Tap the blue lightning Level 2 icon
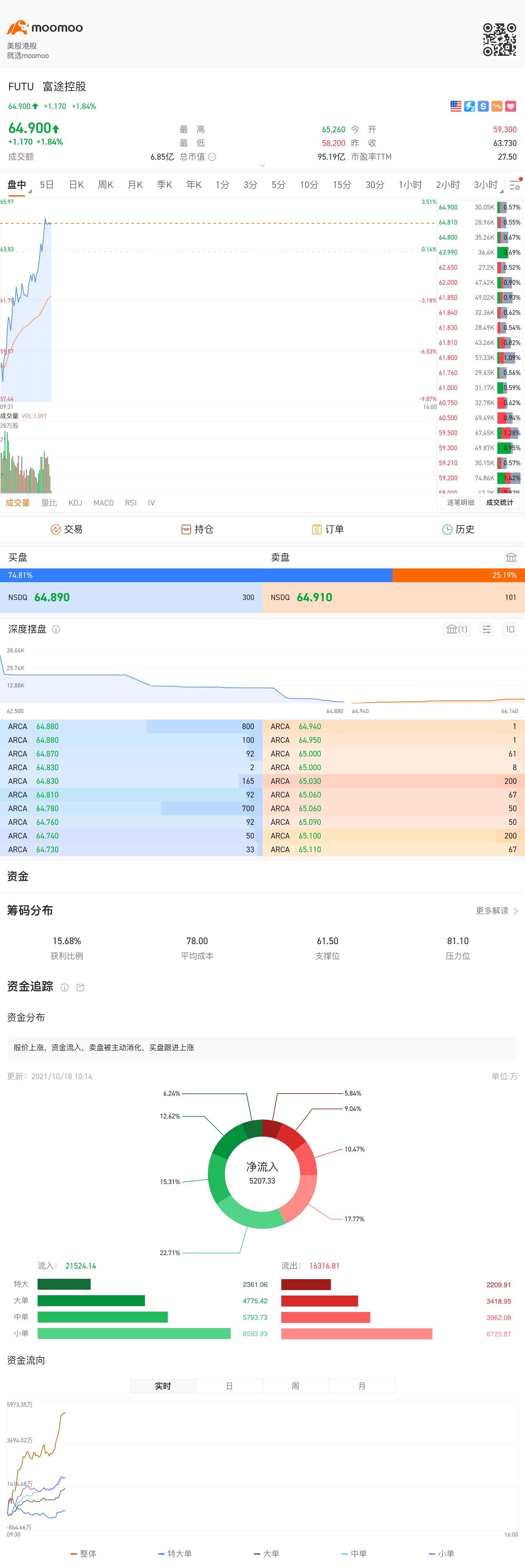This screenshot has height=1568, width=525. (x=469, y=106)
